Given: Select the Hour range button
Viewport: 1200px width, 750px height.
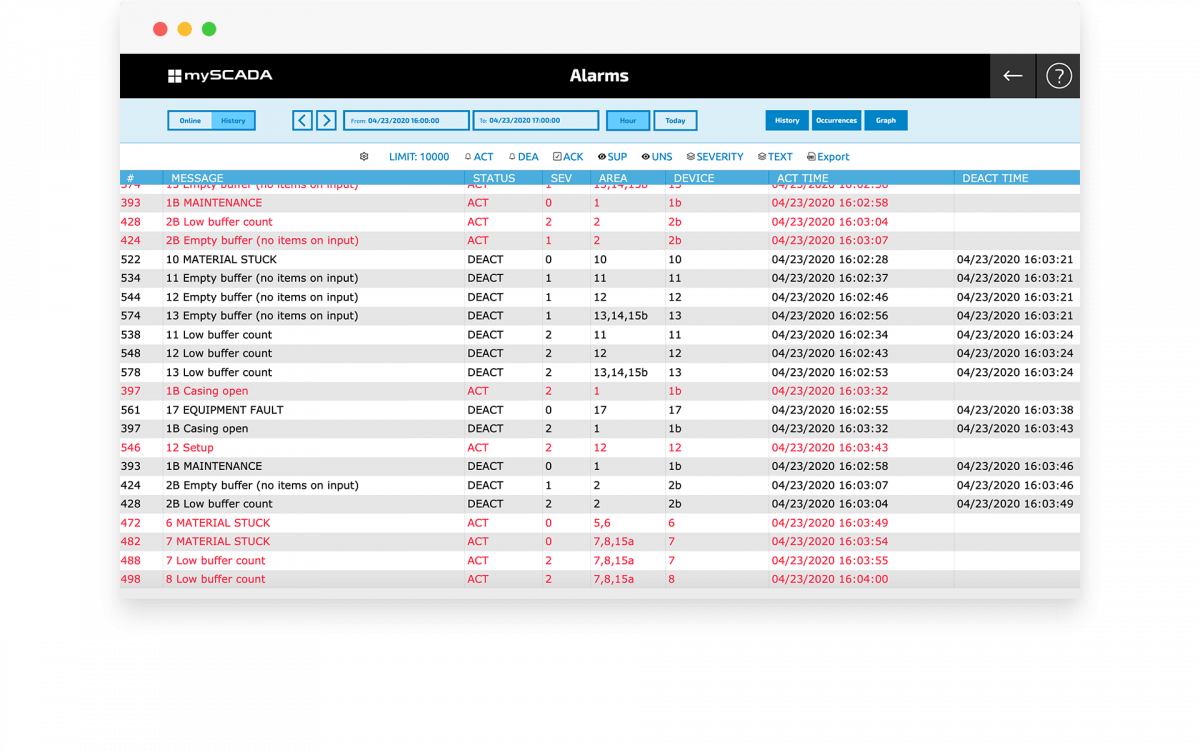Looking at the screenshot, I should (628, 121).
